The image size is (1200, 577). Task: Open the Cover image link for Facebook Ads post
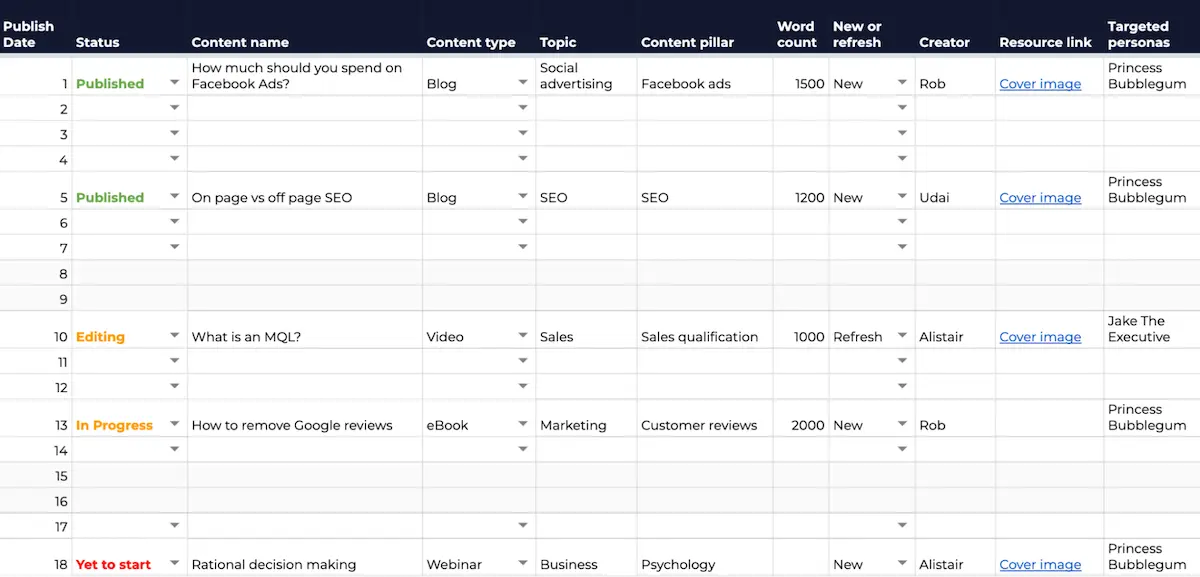1040,84
